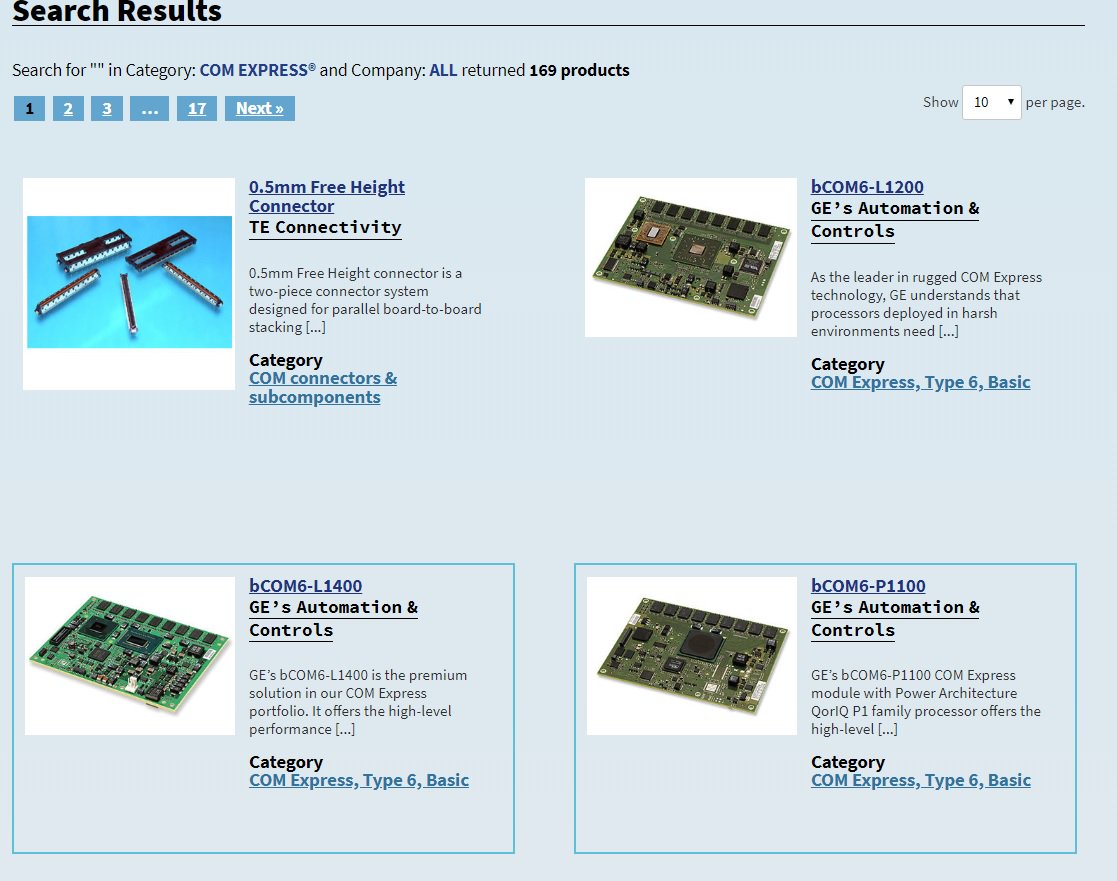Click GE's Automation & Controls under bCOM6-L1200

(895, 219)
